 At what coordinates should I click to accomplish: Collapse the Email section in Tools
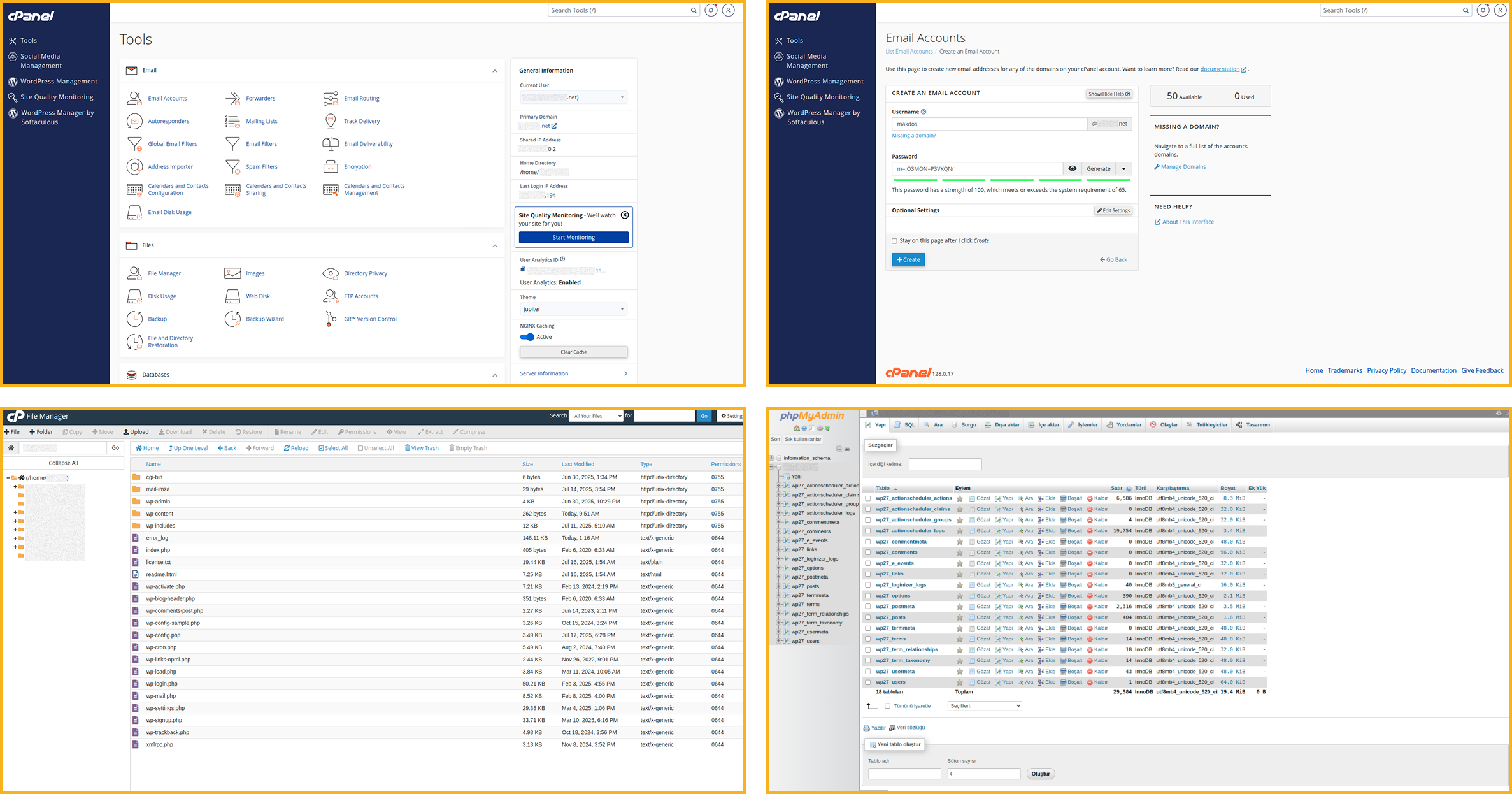[495, 70]
